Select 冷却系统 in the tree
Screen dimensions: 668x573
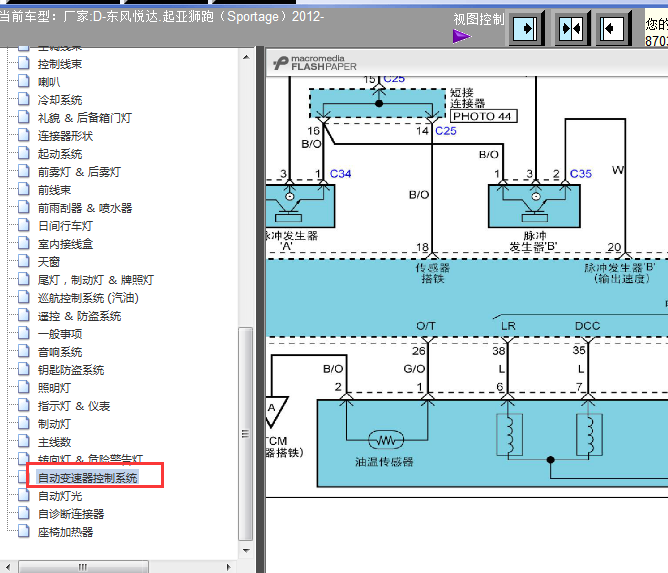[x=60, y=100]
